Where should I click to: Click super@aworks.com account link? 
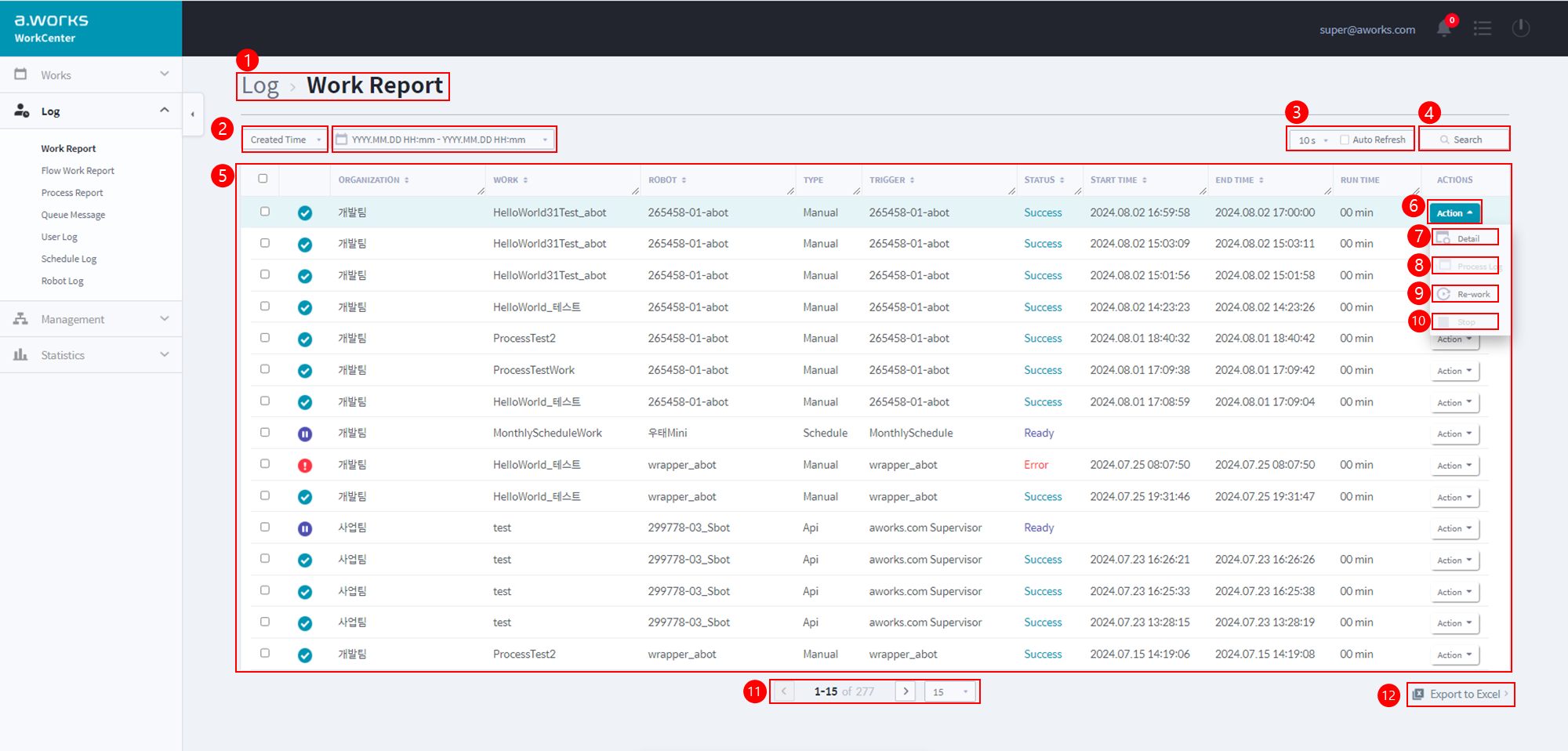(x=1367, y=30)
